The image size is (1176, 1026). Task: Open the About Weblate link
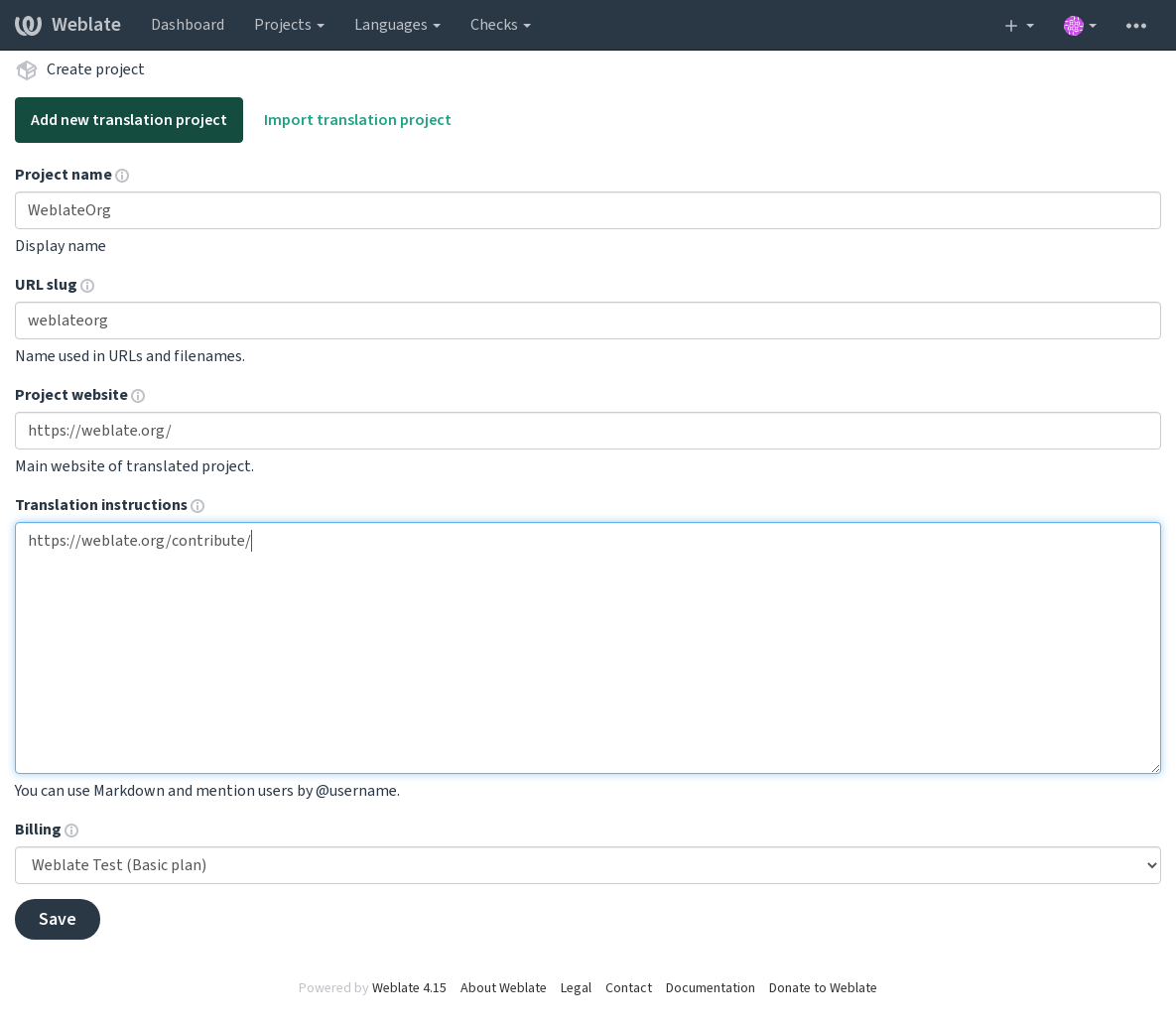pyautogui.click(x=503, y=988)
